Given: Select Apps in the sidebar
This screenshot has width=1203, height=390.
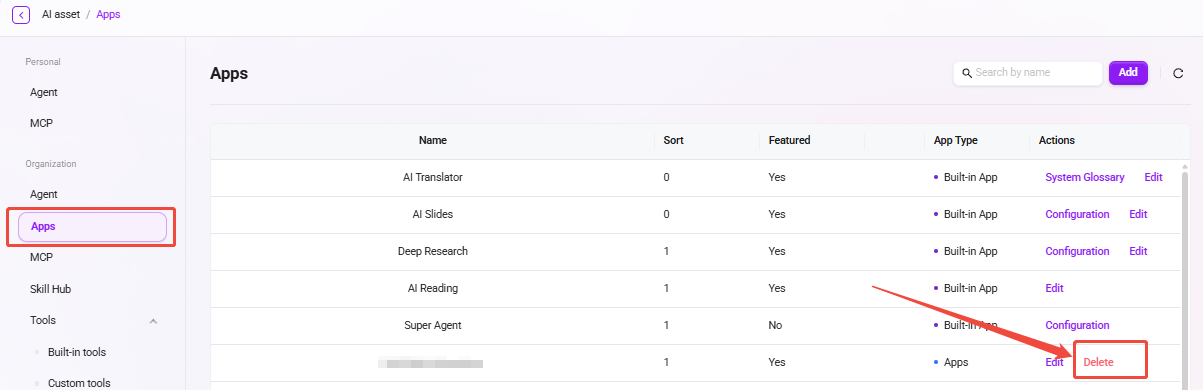Looking at the screenshot, I should click(x=92, y=227).
